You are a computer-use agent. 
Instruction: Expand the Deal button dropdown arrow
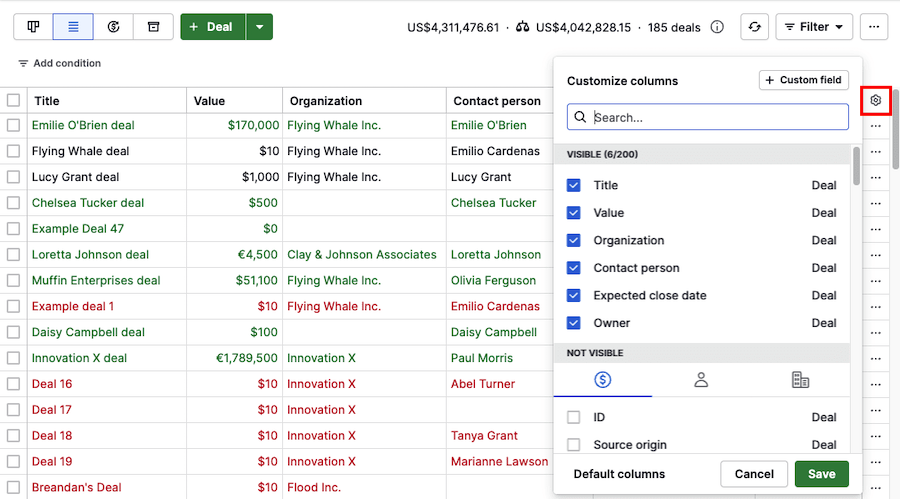pyautogui.click(x=259, y=27)
